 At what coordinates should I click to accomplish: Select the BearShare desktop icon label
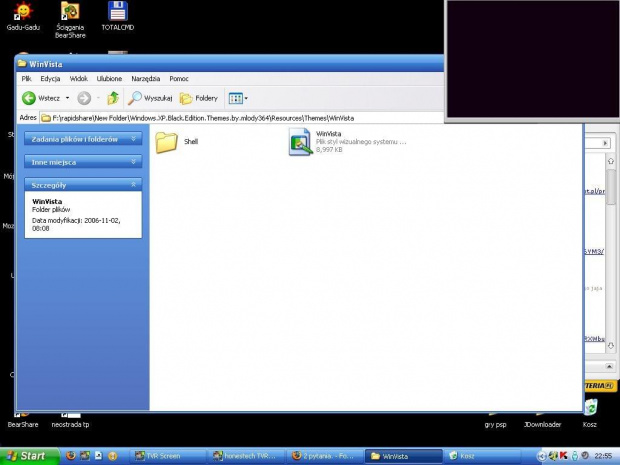[23, 424]
